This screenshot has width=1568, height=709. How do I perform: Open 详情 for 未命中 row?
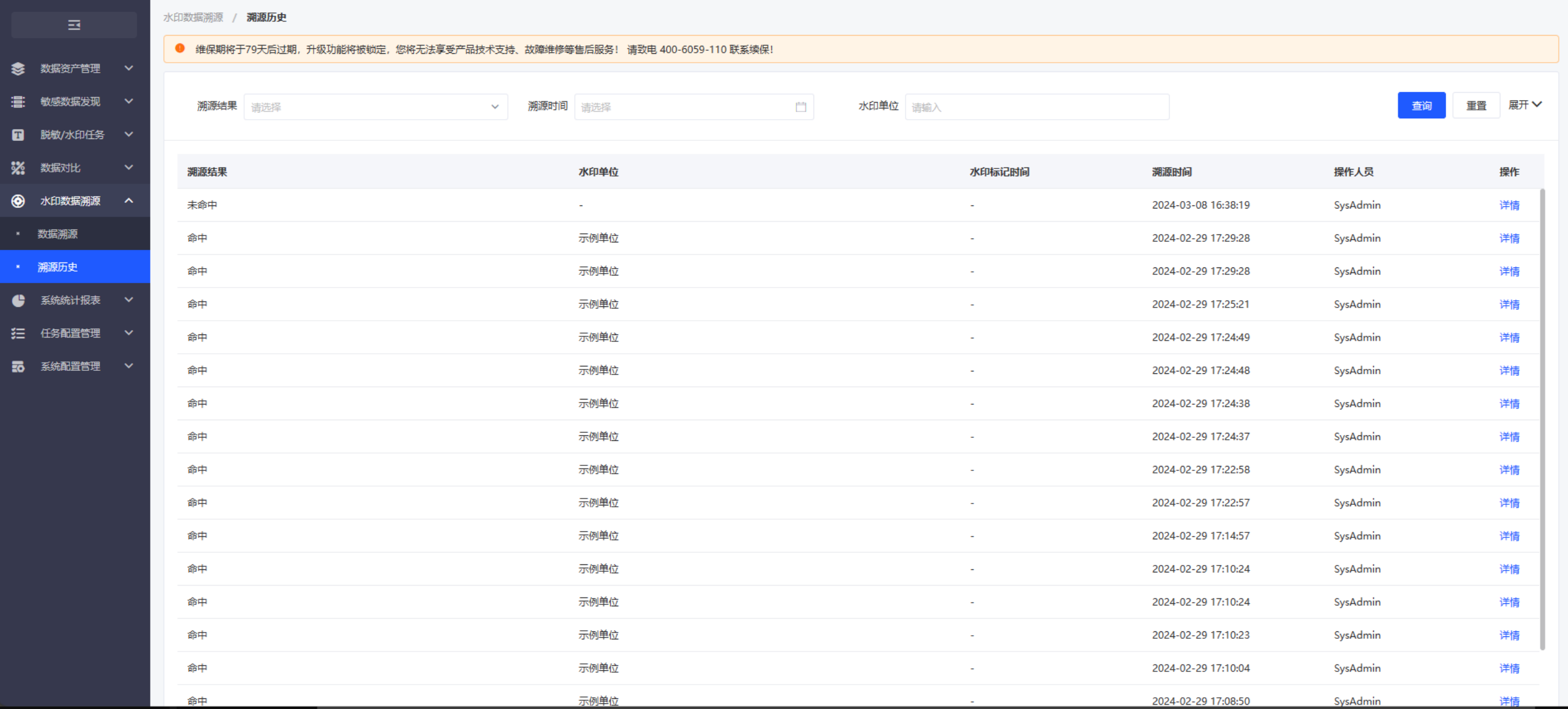click(1509, 205)
